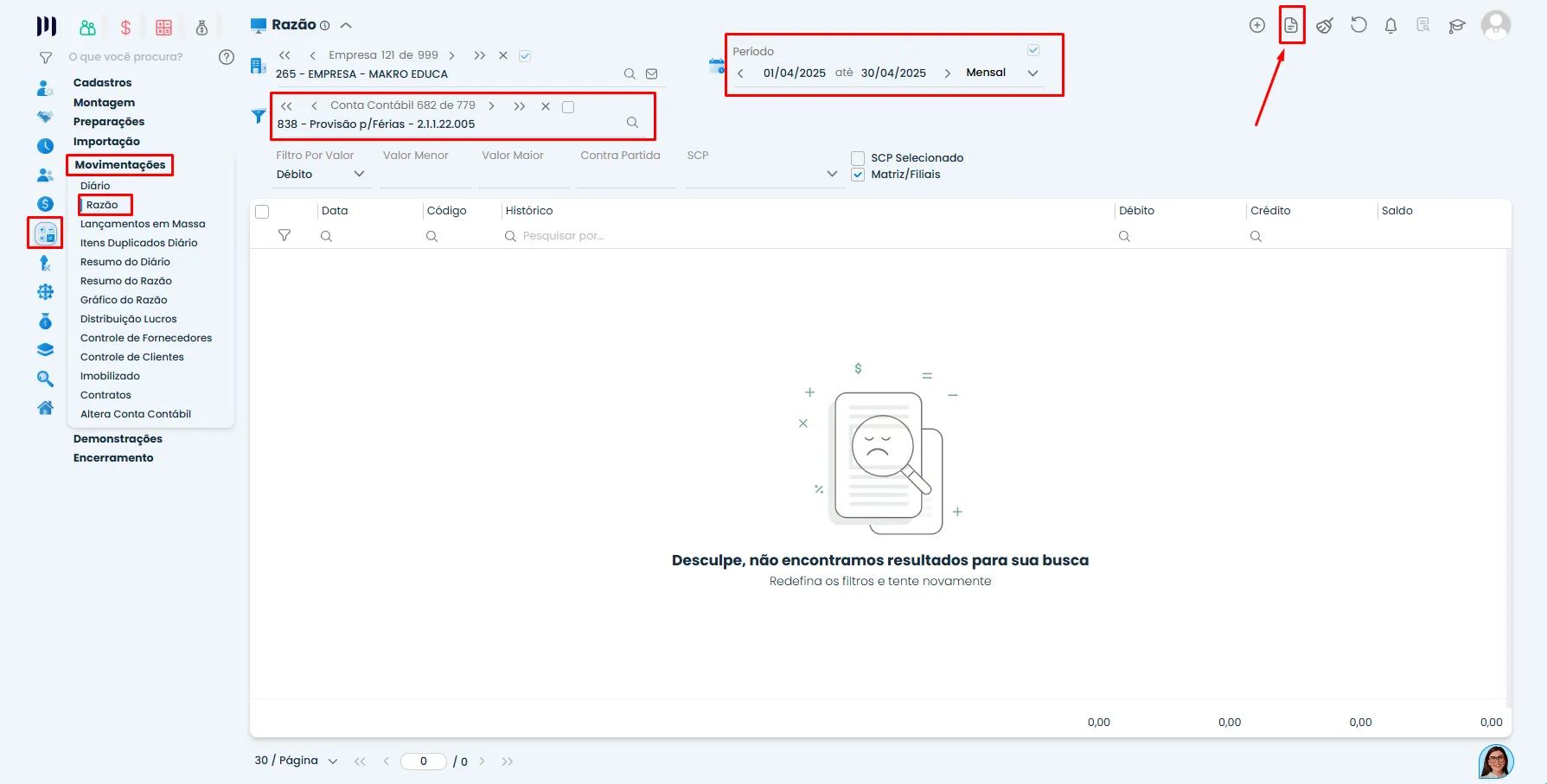Click the search icon in Conta Contábil field

(x=632, y=123)
